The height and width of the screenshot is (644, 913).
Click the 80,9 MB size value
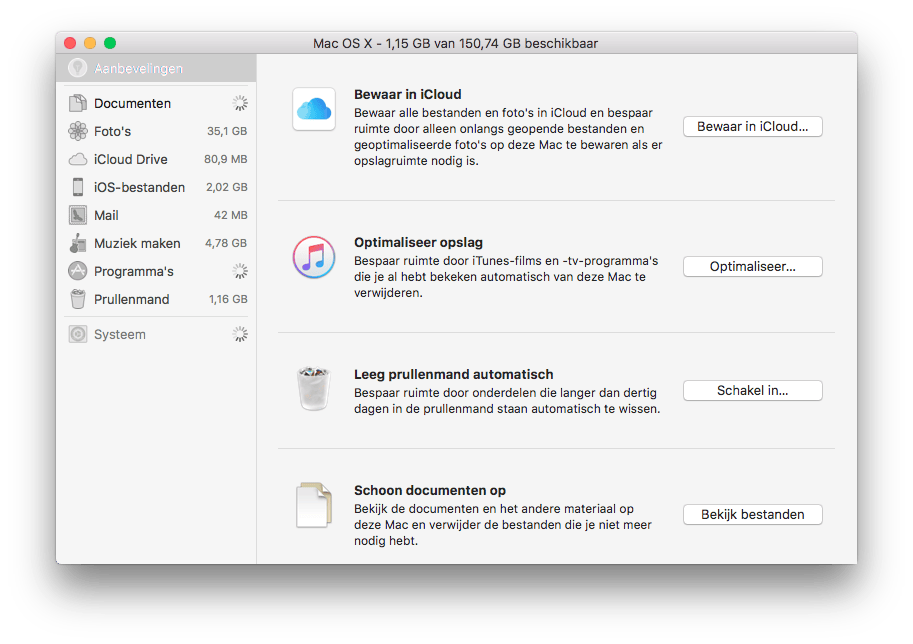point(225,159)
